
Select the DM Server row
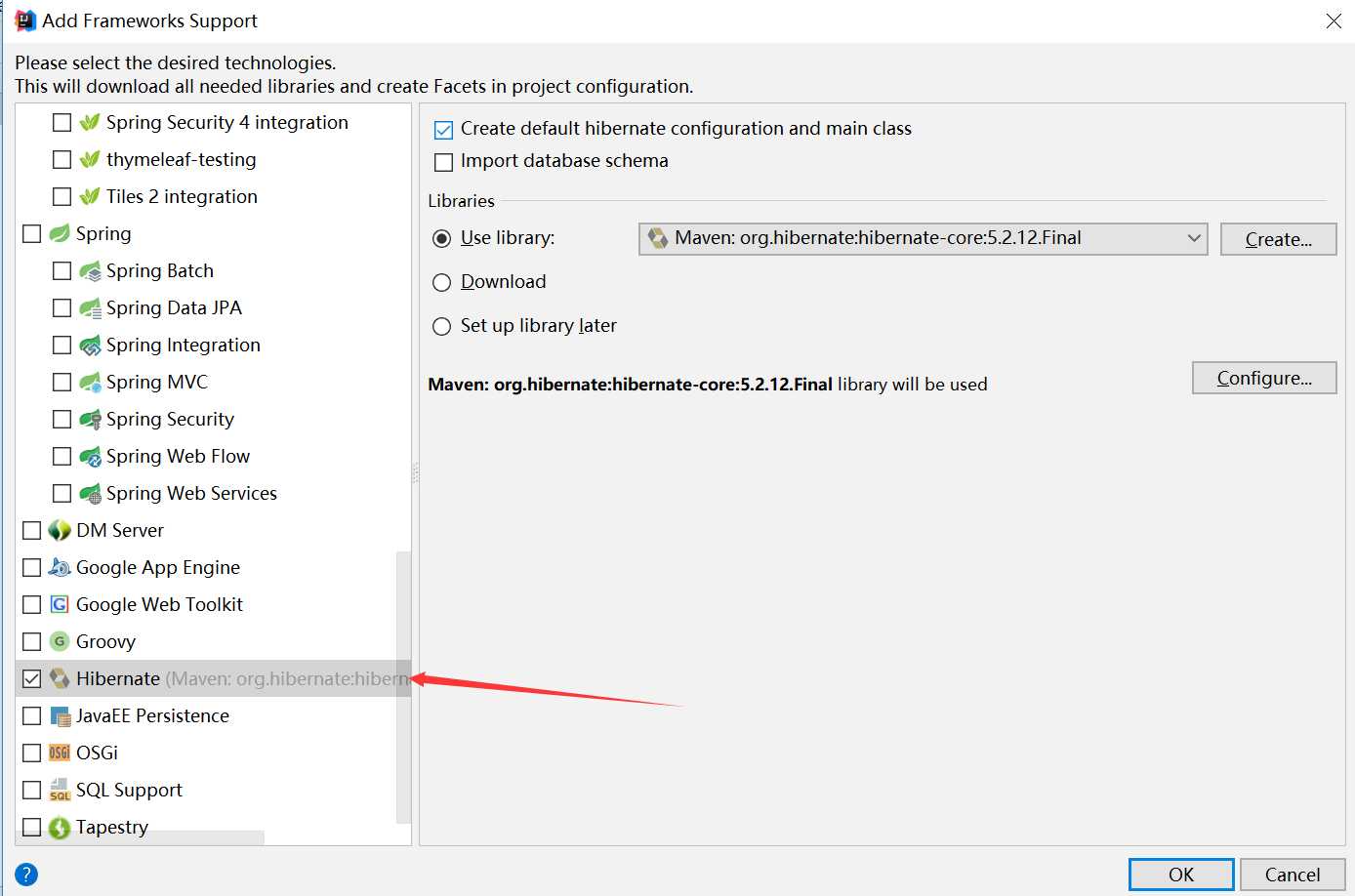click(x=213, y=531)
